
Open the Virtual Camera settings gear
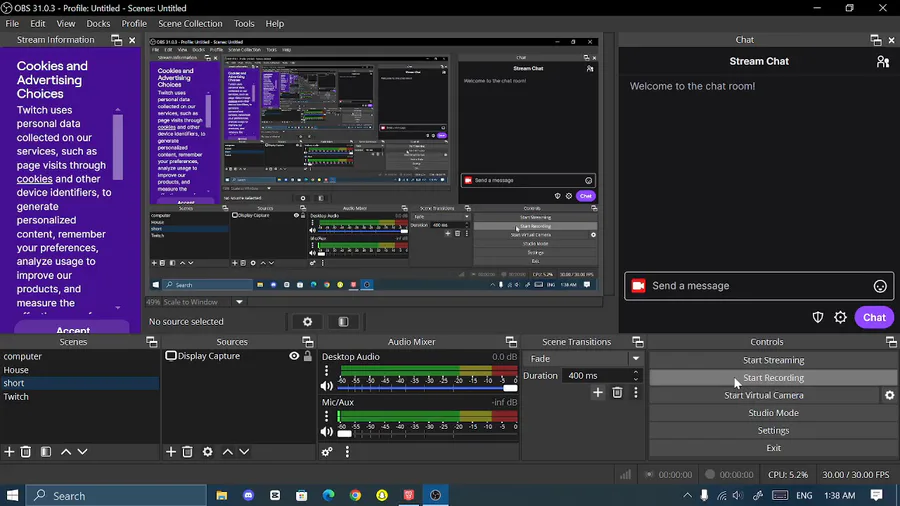point(889,396)
